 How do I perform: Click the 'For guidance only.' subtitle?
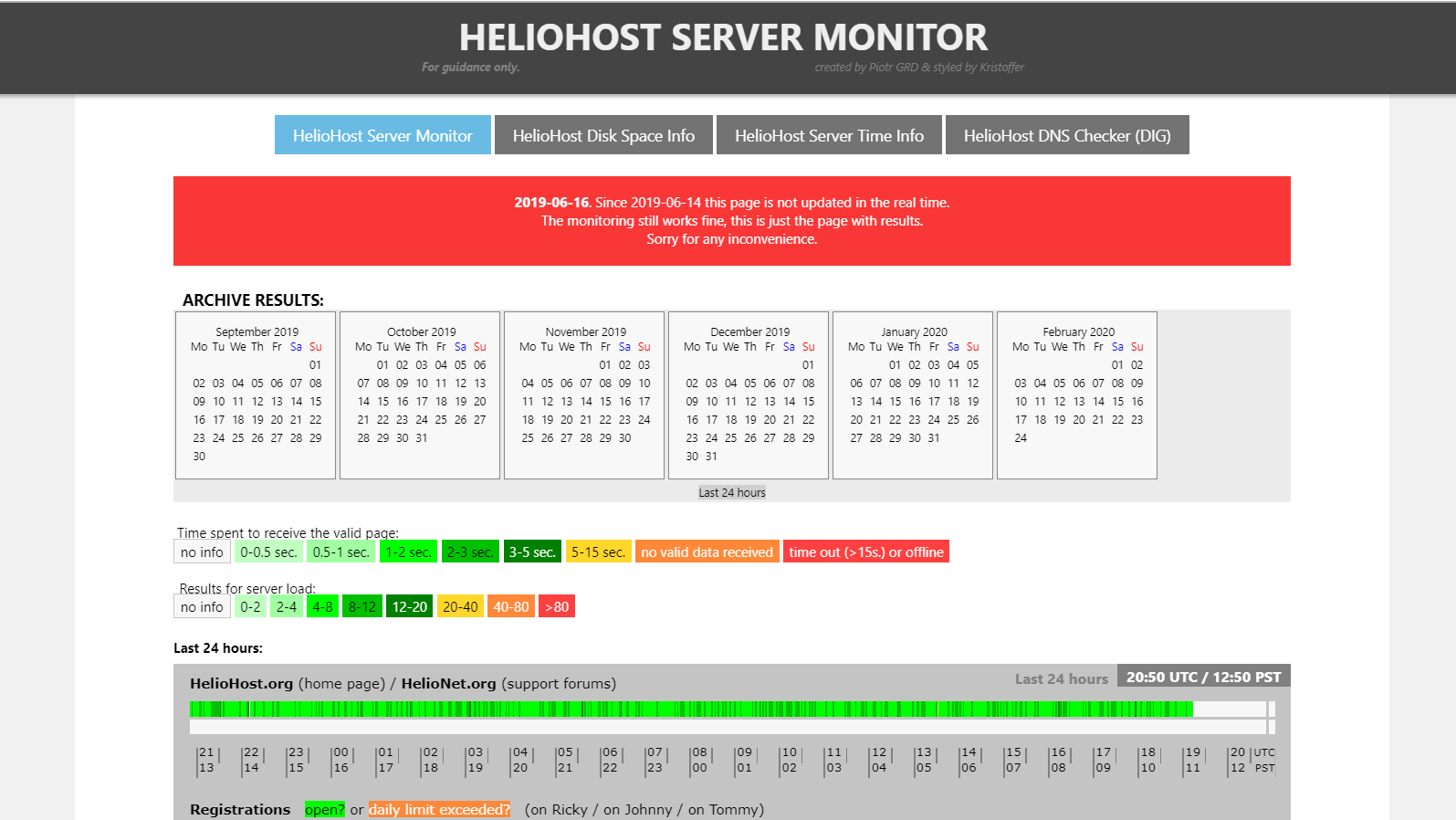(x=470, y=67)
